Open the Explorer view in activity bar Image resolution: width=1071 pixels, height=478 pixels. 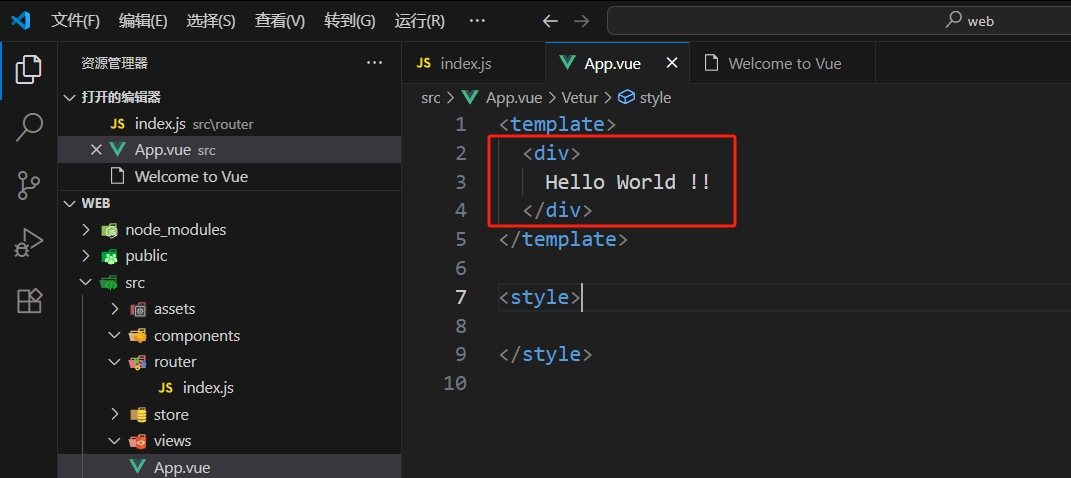(x=29, y=69)
